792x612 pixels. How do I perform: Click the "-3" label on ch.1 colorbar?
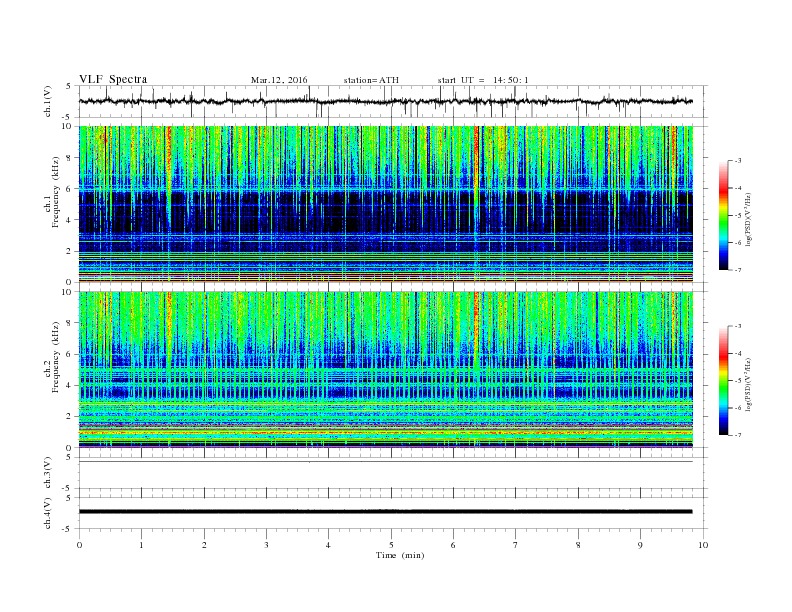coord(737,161)
